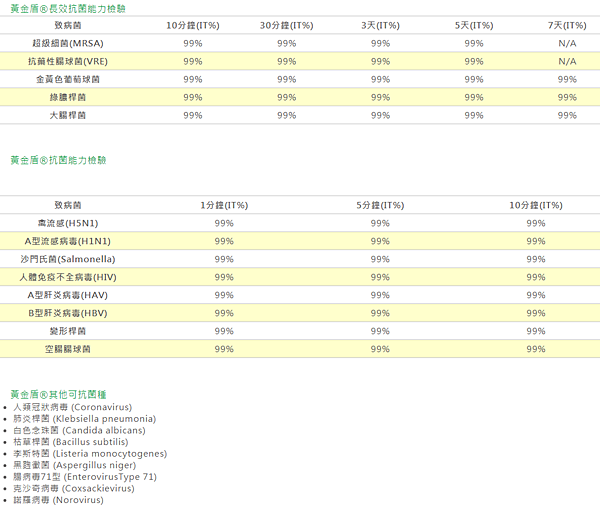This screenshot has height=510, width=600.
Task: Click the heading 黃金盾®抗菌能力檢驗
Action: [58, 160]
